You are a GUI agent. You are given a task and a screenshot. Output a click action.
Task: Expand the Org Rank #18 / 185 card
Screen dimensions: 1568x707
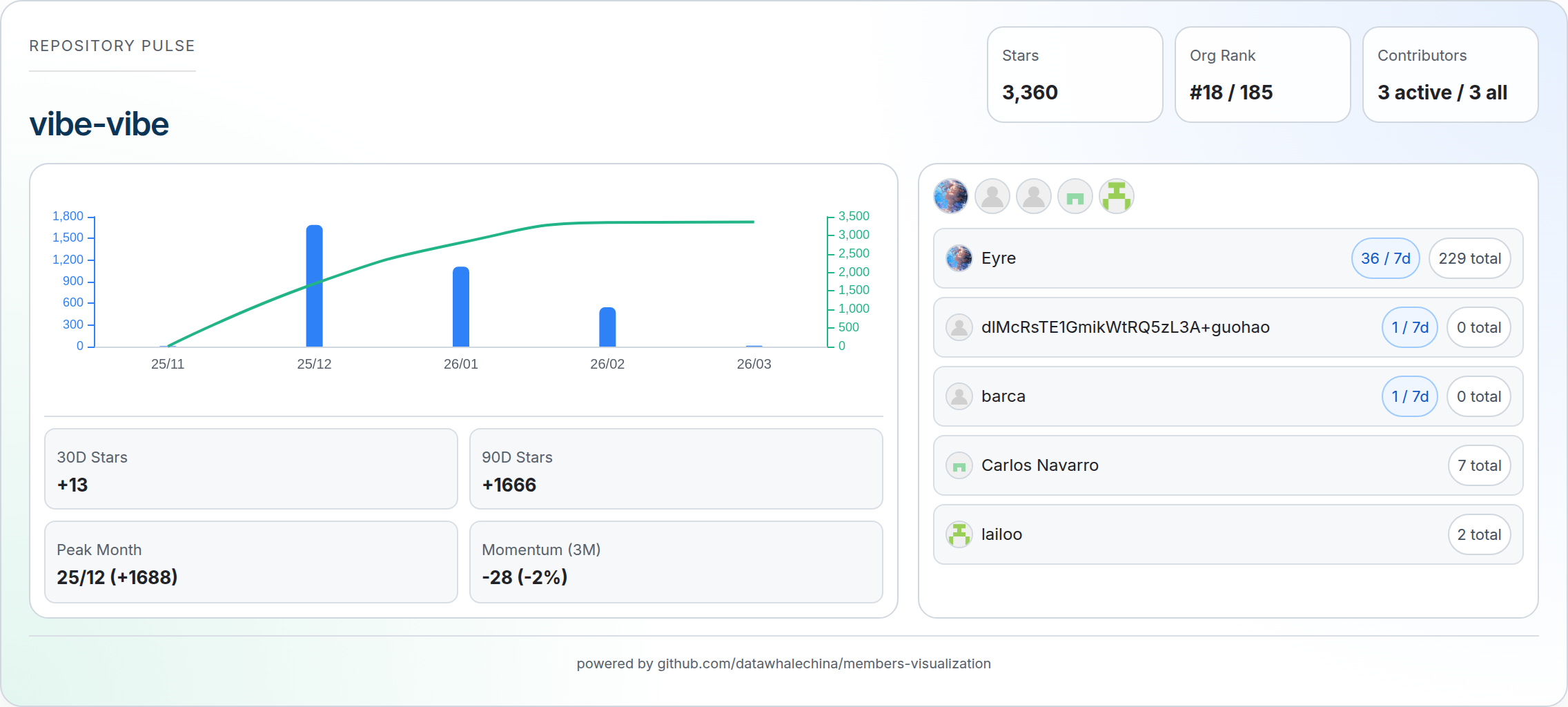(x=1262, y=75)
